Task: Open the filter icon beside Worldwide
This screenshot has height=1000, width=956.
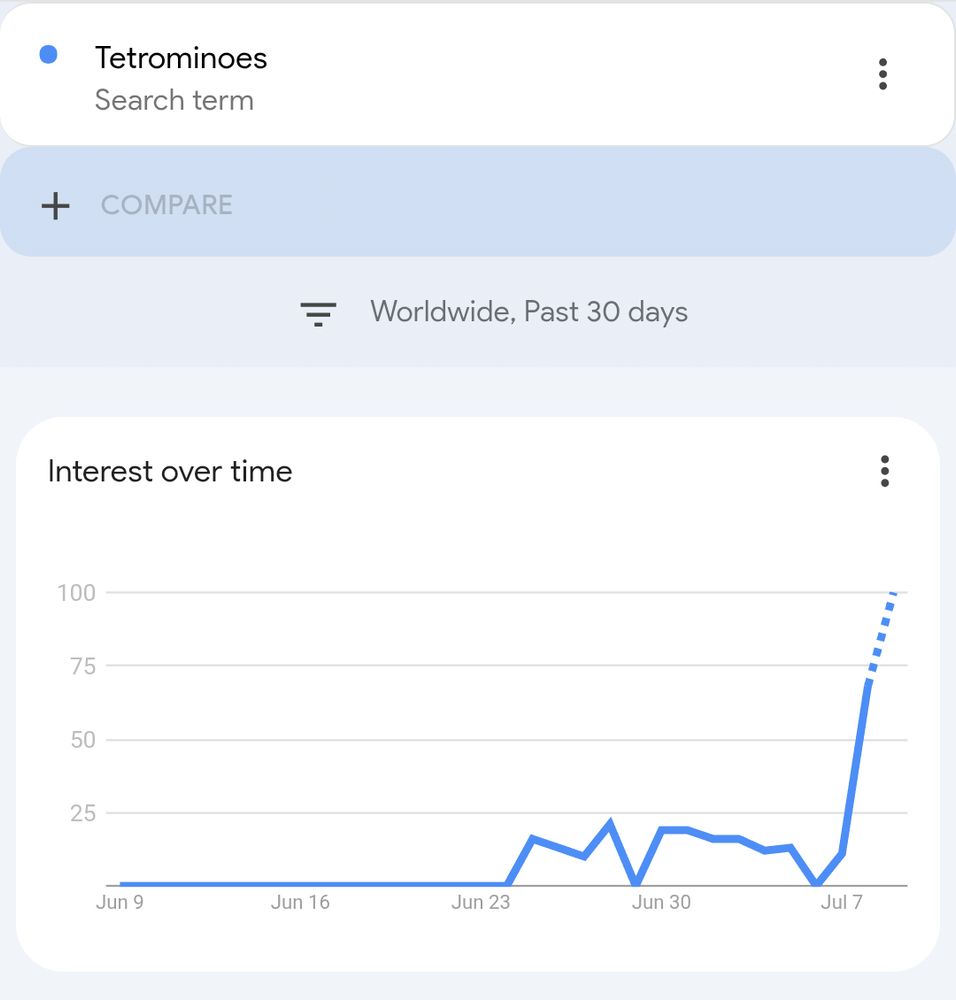Action: [x=318, y=313]
